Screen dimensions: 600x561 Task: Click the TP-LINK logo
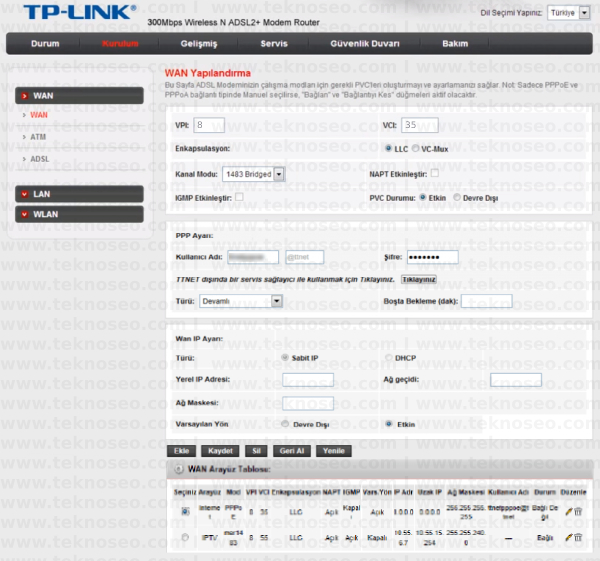80,12
